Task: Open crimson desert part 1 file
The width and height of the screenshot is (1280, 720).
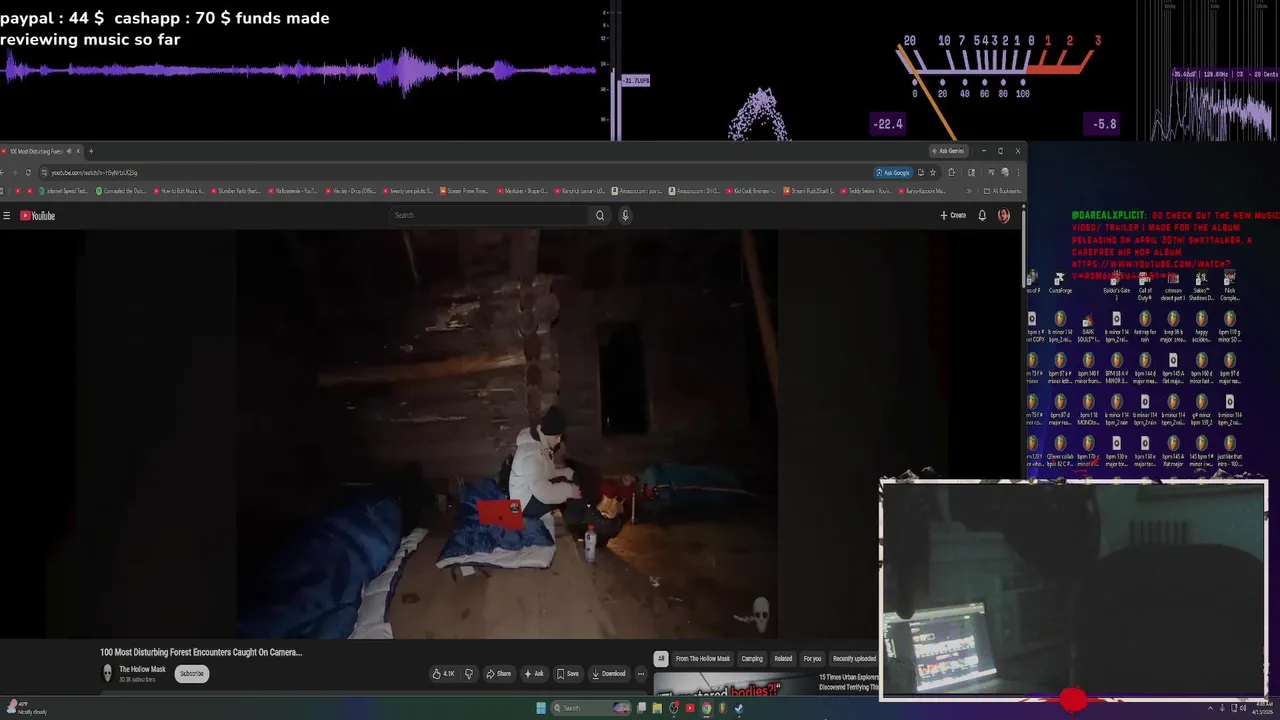Action: pyautogui.click(x=1173, y=286)
